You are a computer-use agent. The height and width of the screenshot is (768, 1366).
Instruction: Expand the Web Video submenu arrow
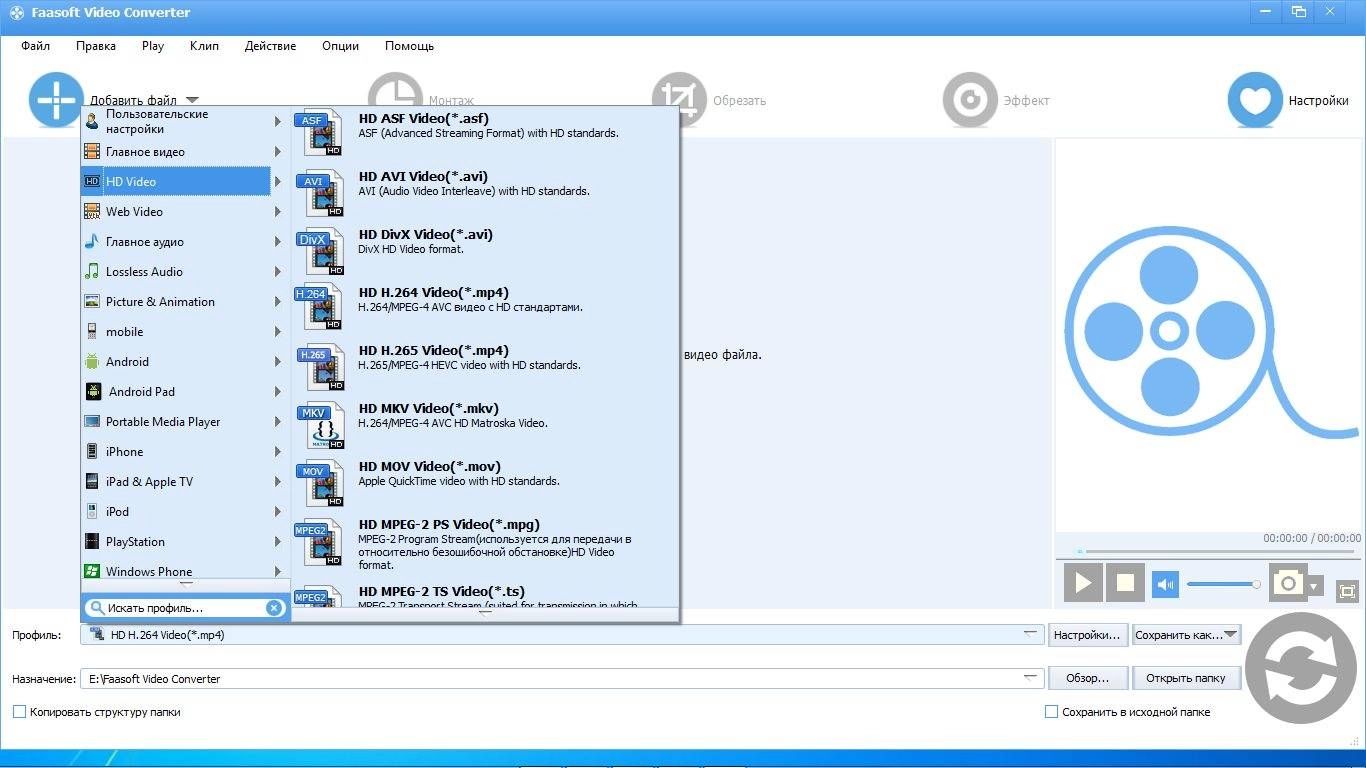click(x=278, y=212)
